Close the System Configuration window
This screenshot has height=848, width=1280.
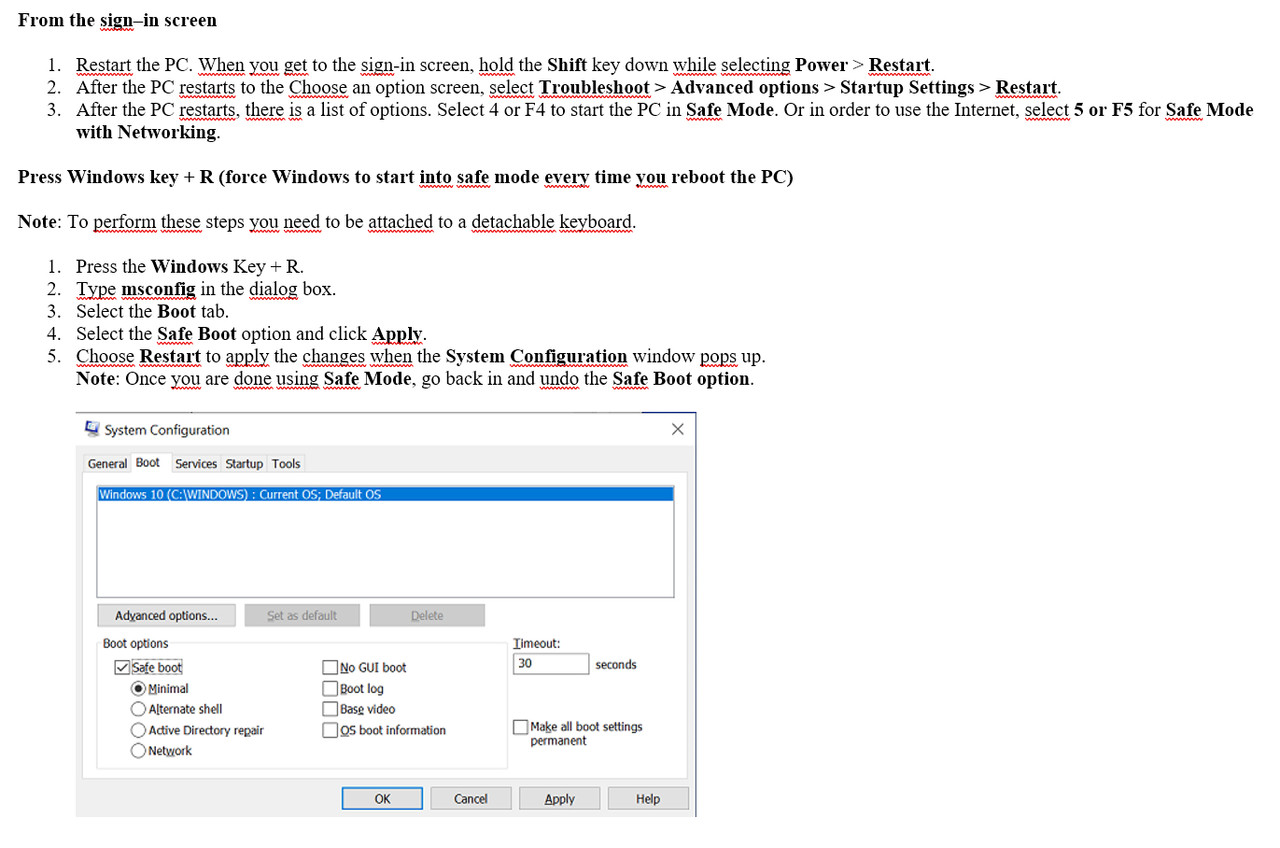(677, 429)
